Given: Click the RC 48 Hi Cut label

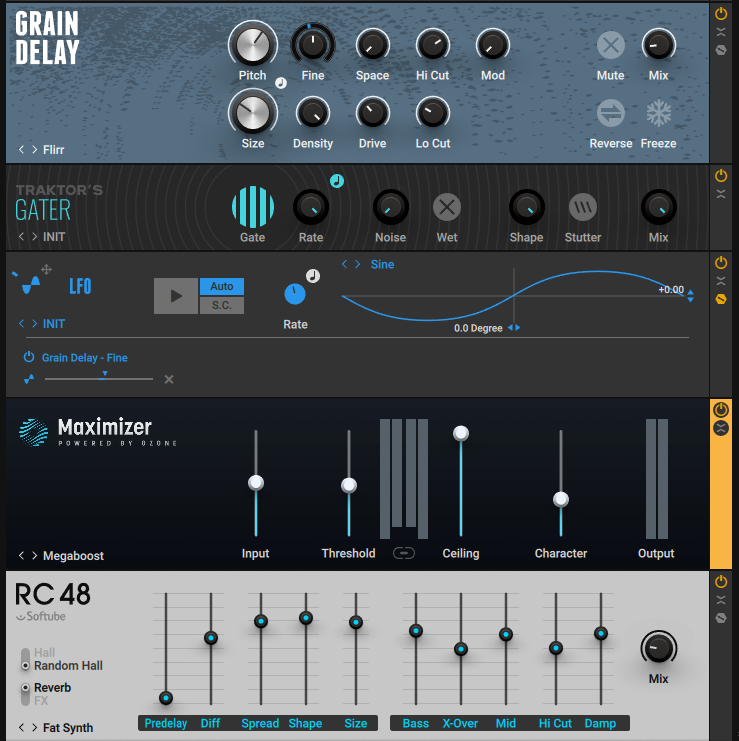Looking at the screenshot, I should [555, 723].
